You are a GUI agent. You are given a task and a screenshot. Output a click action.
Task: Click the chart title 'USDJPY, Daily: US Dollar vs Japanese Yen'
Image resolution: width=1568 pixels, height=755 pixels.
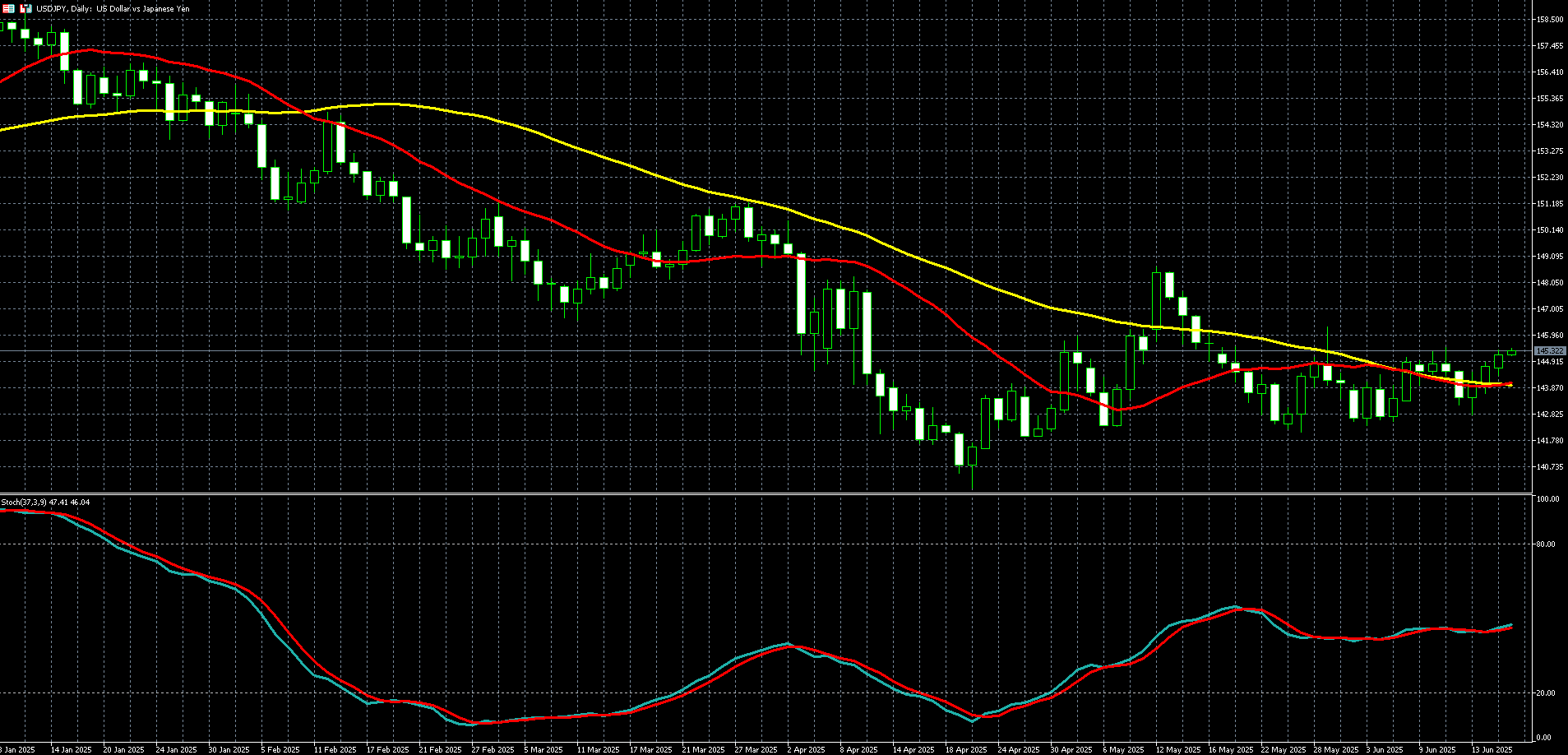[x=113, y=8]
